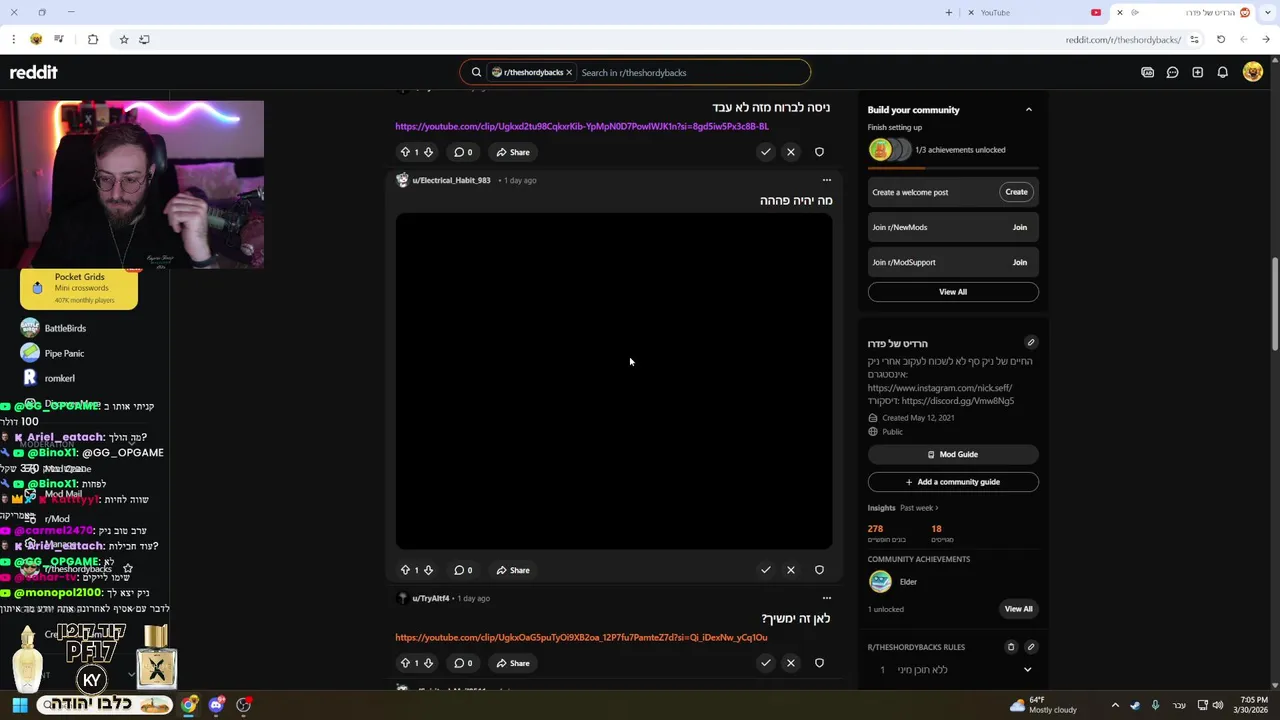1280x720 pixels.
Task: Open Pocket Grids mini crosswords promo
Action: [79, 288]
